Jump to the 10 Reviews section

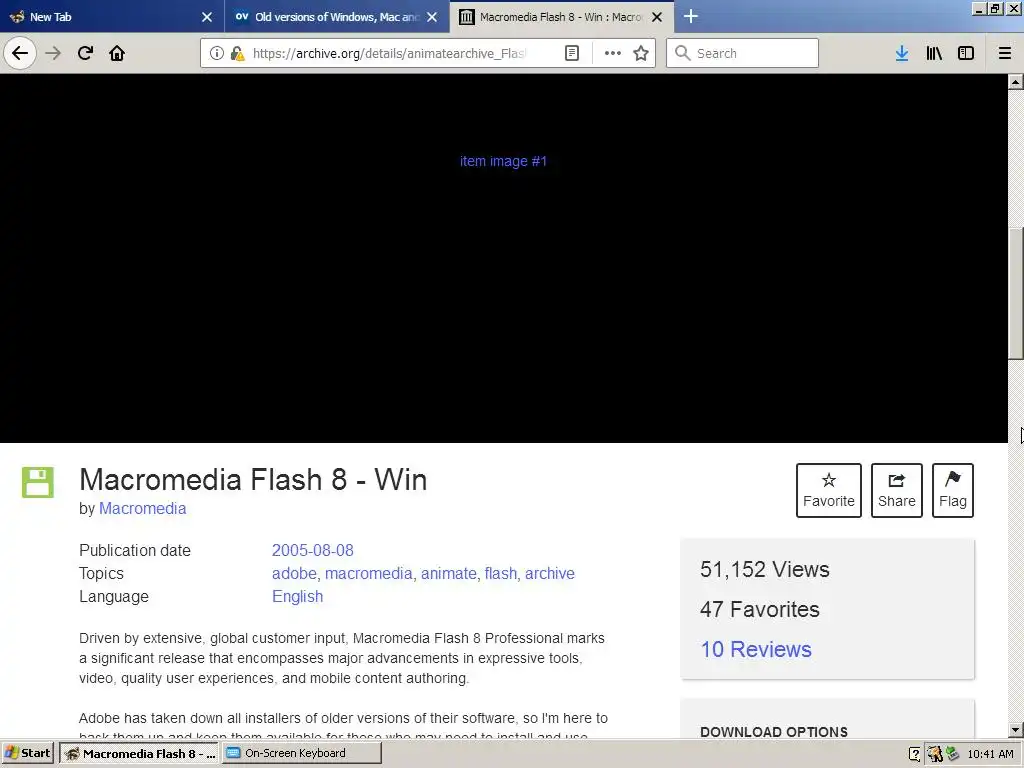[x=756, y=649]
